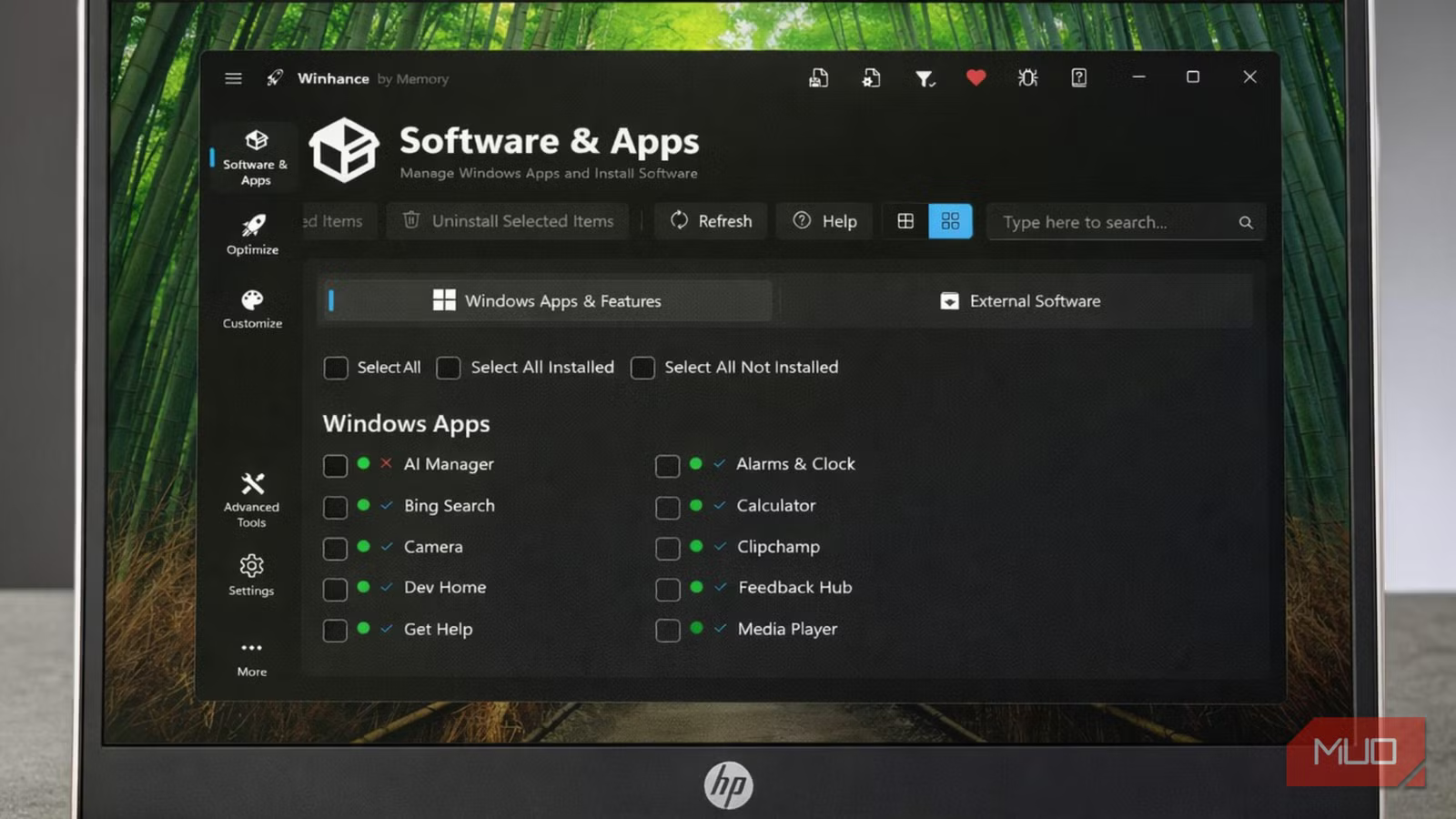
Task: Tick the Select All checkbox
Action: [x=336, y=368]
